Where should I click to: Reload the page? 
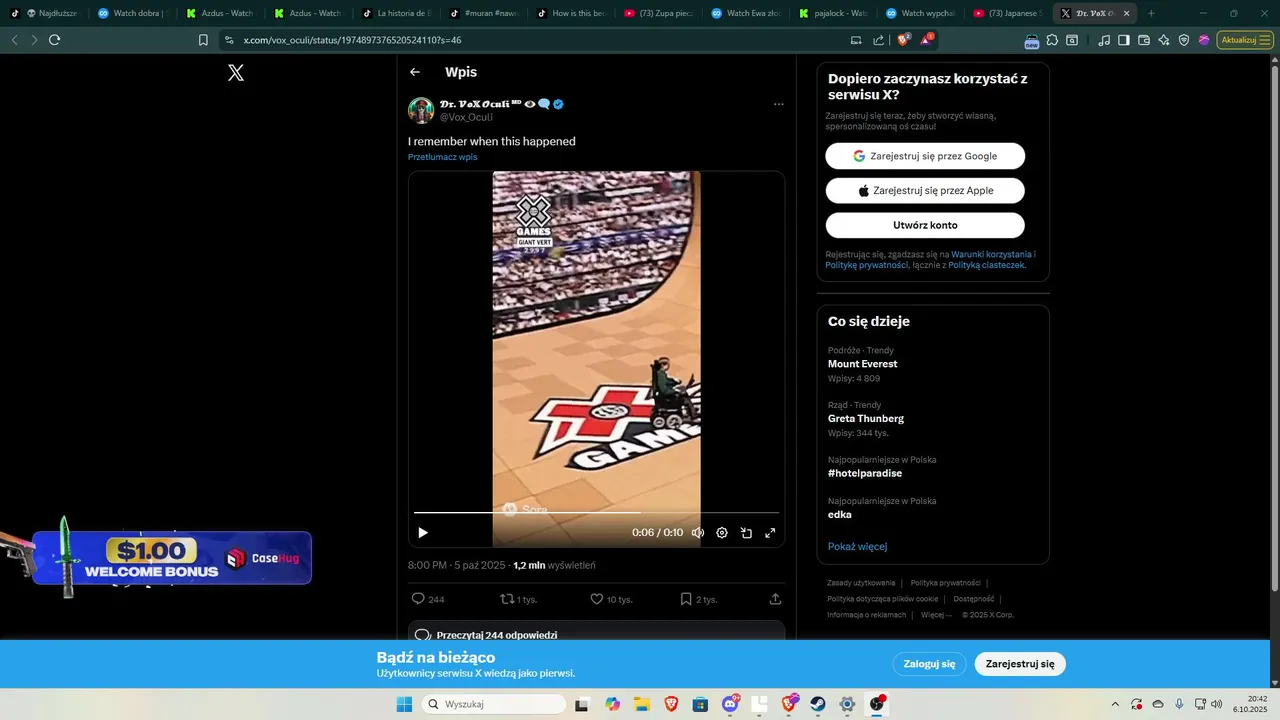click(54, 40)
